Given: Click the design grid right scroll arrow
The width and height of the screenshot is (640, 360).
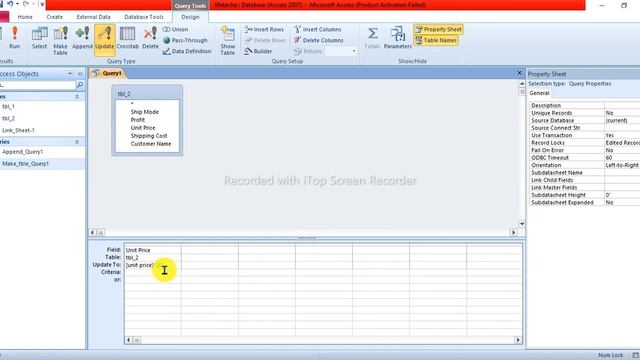Looking at the screenshot, I should [518, 340].
